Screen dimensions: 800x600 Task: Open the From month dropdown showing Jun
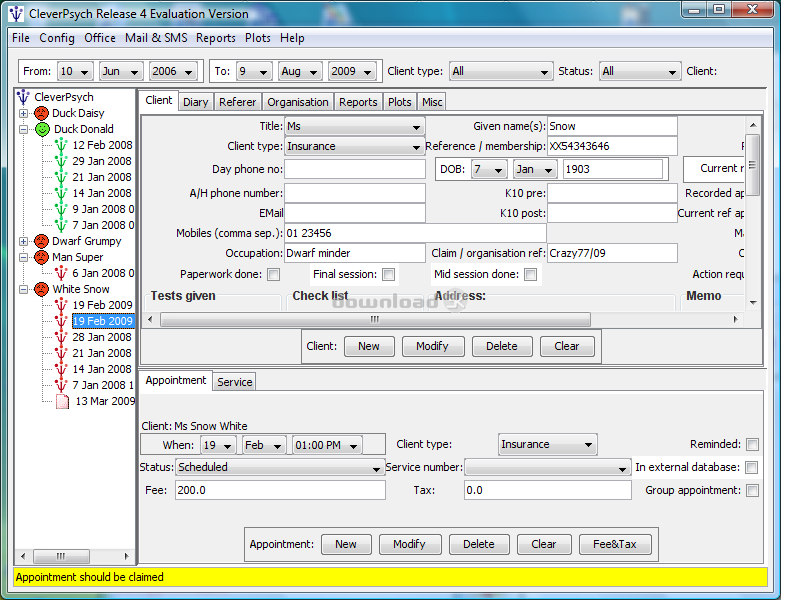click(x=121, y=71)
